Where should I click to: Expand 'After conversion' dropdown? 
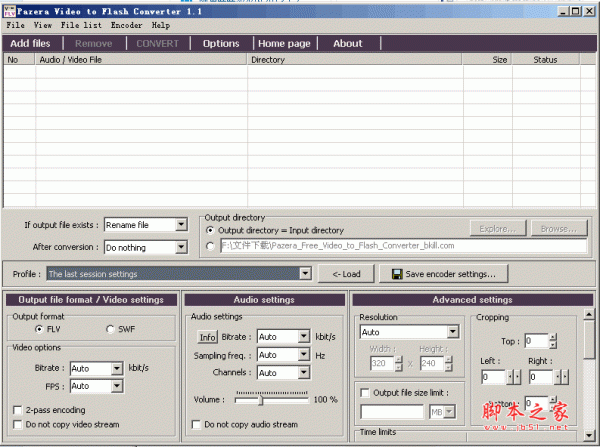(181, 247)
